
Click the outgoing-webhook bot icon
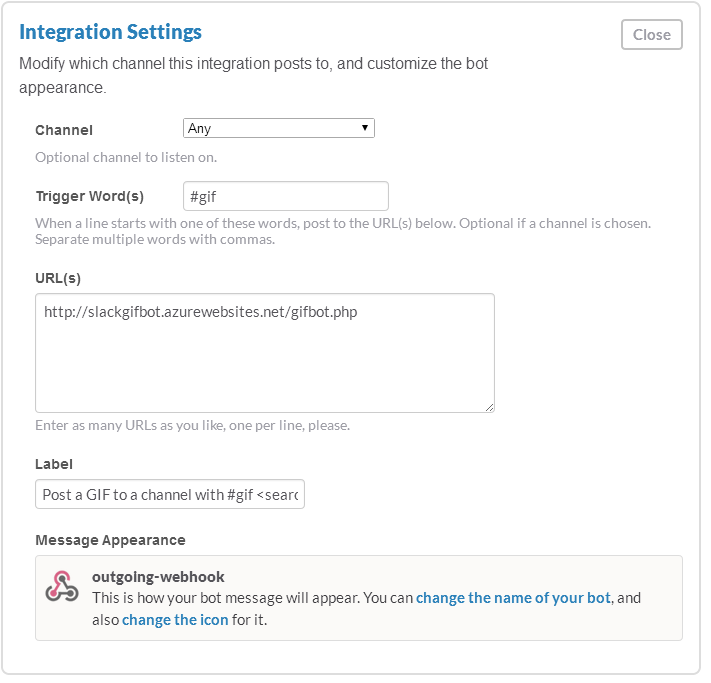pos(61,587)
